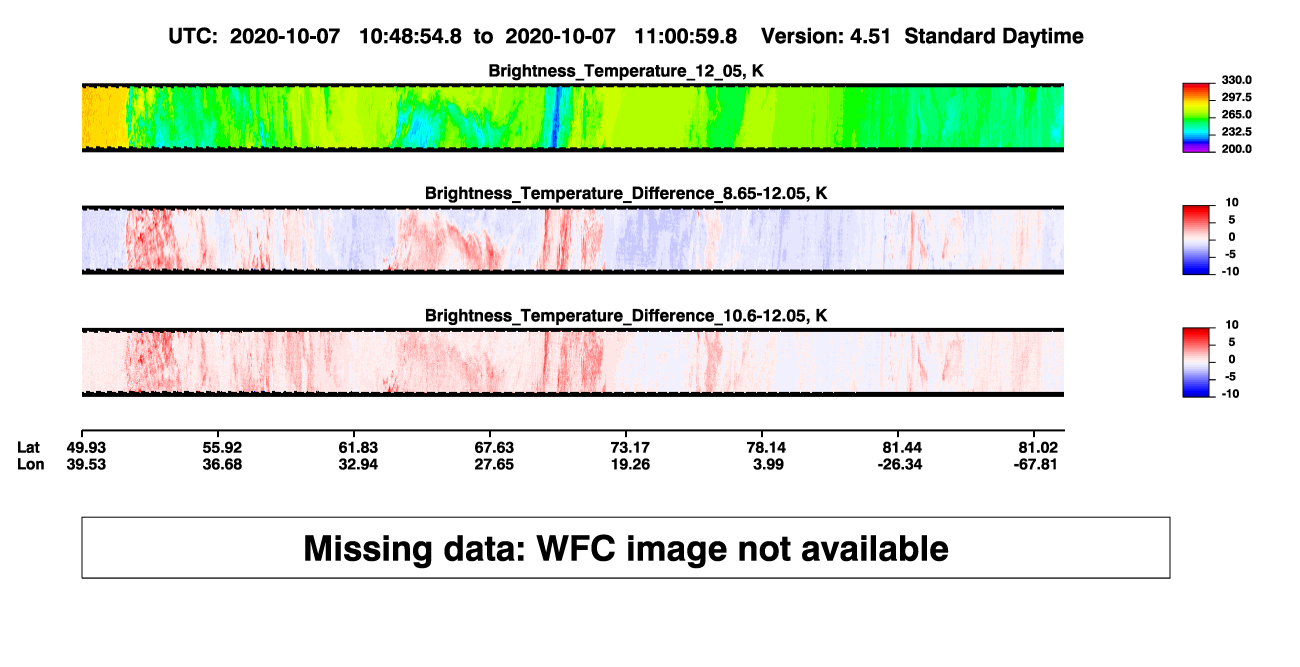Click the 'Lat' axis label

tap(29, 447)
